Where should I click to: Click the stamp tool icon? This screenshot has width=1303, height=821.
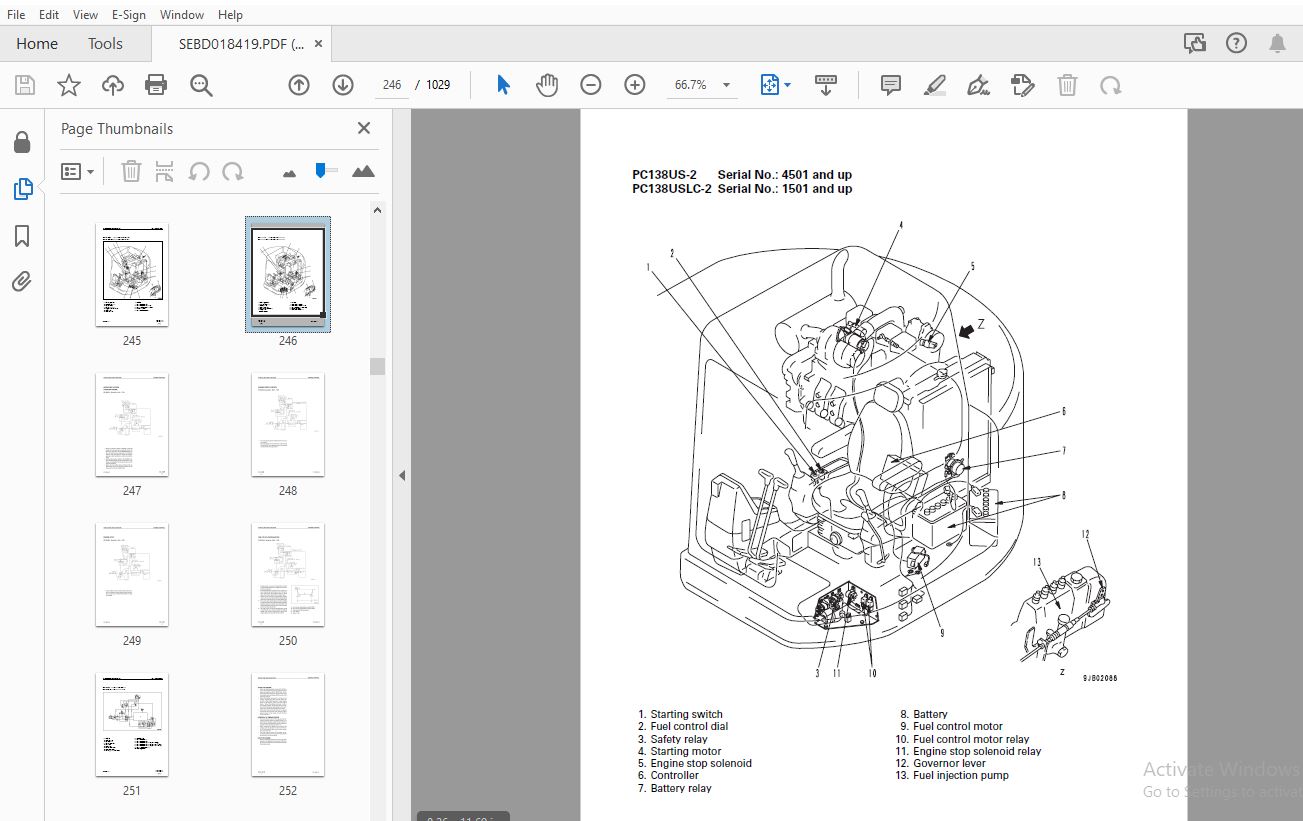pyautogui.click(x=1023, y=85)
